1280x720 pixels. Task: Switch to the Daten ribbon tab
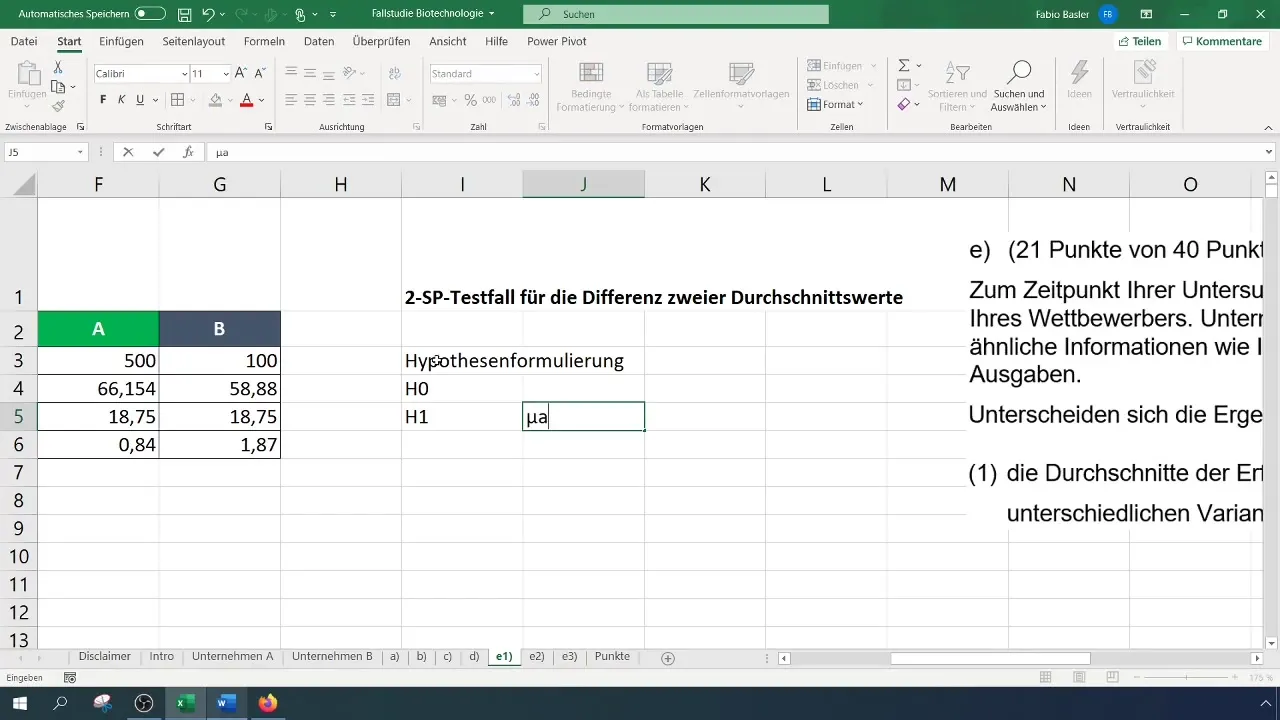(319, 41)
